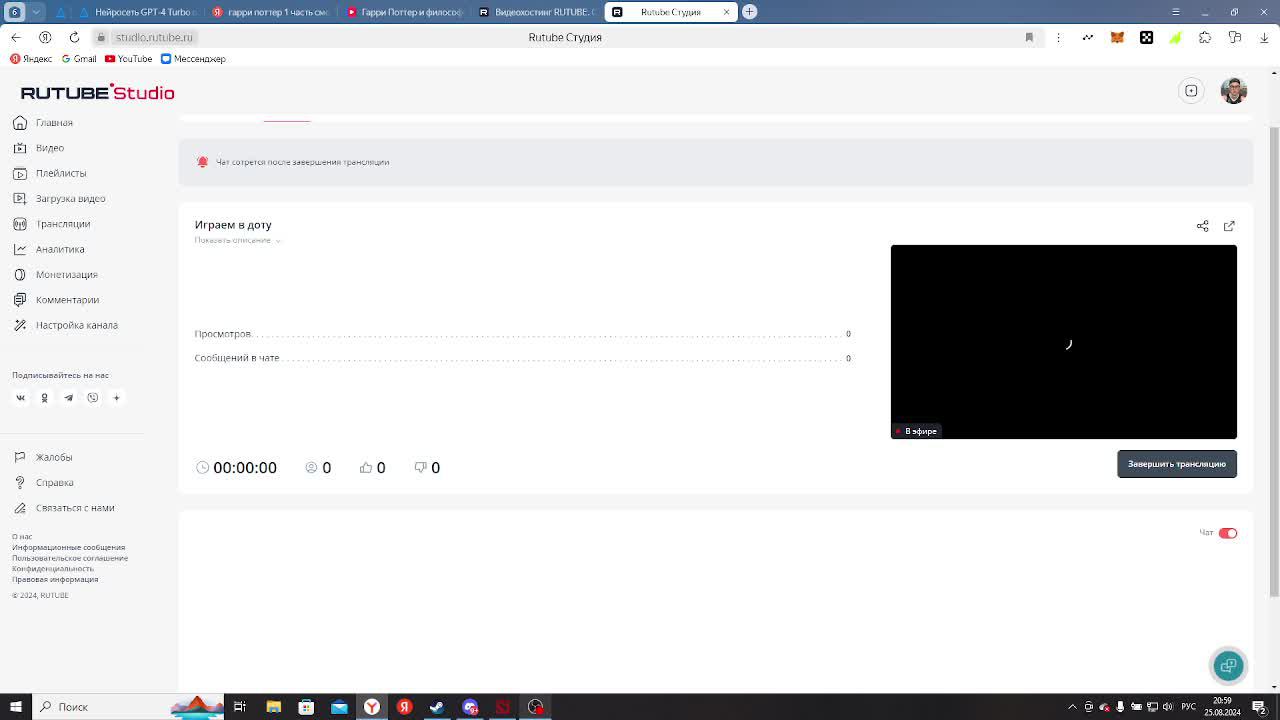
Task: Open Информационные сообщения link
Action: tap(68, 547)
